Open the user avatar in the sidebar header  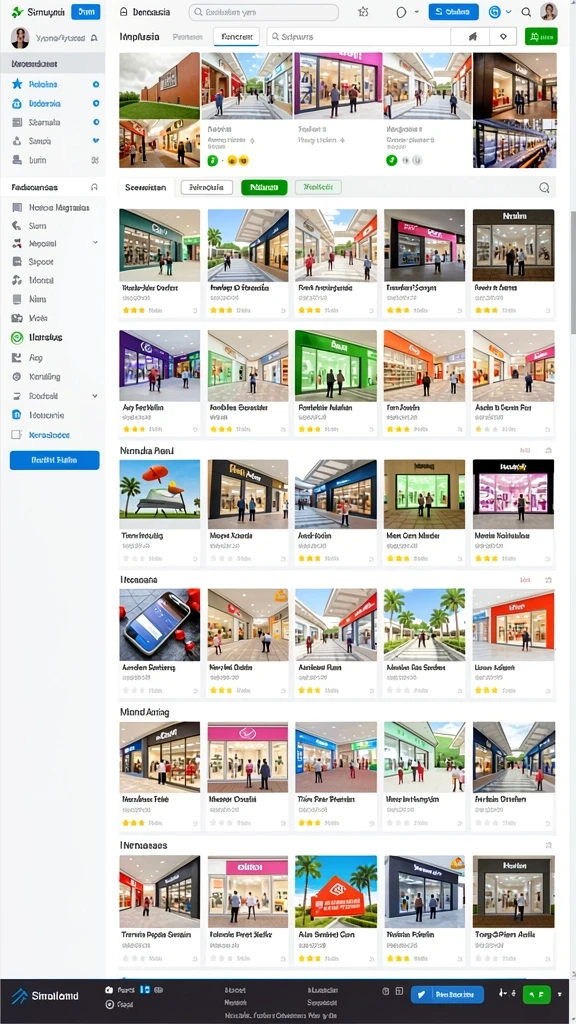(20, 38)
